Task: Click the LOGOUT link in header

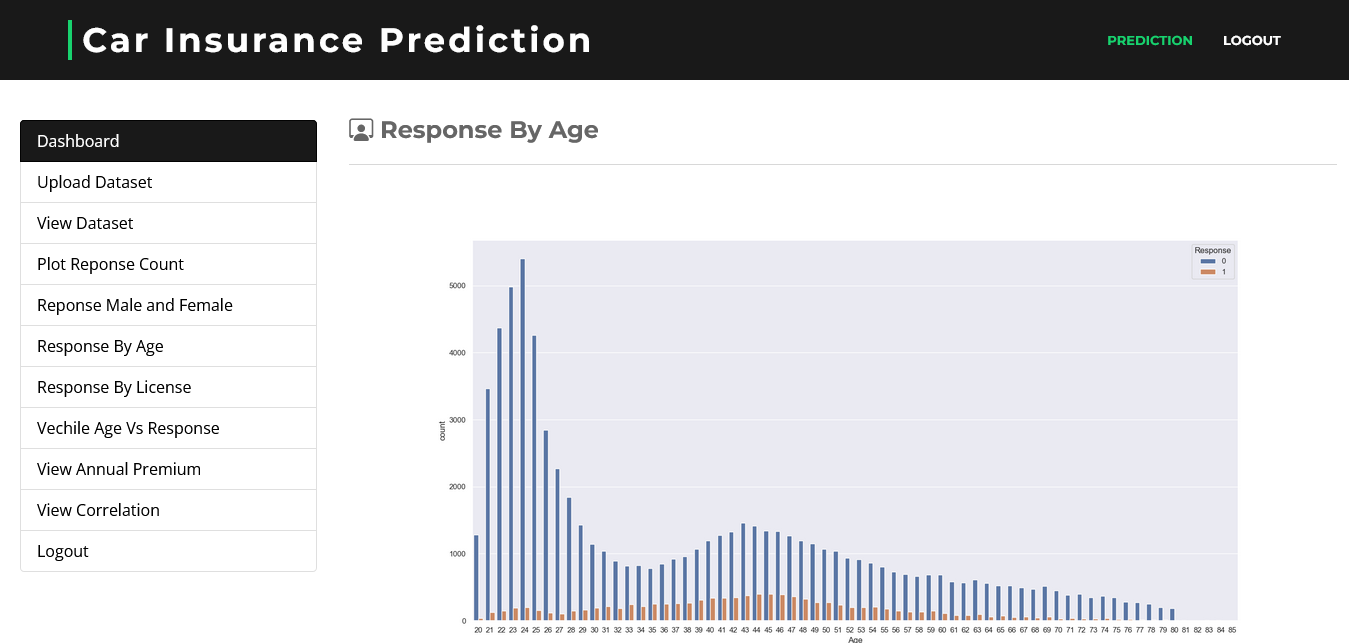Action: tap(1252, 41)
